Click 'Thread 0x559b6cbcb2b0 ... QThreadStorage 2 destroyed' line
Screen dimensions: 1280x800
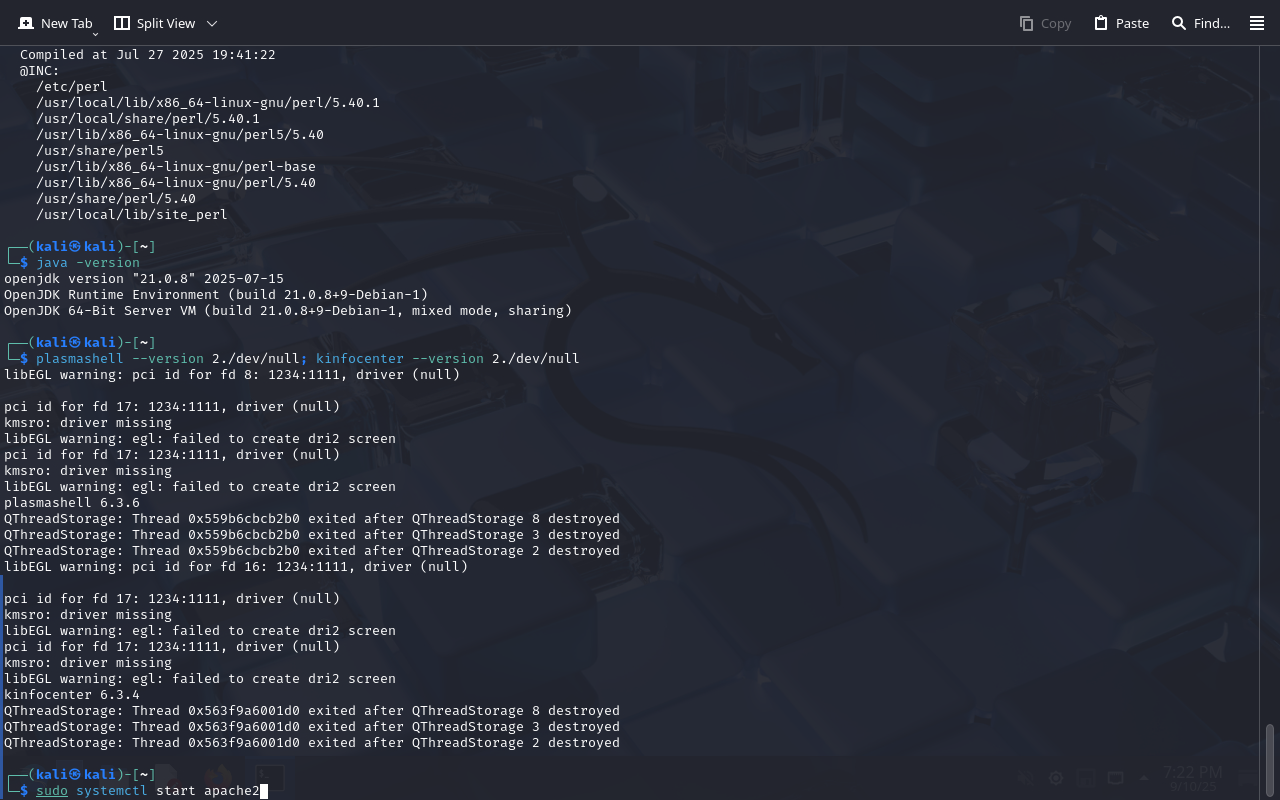312,551
